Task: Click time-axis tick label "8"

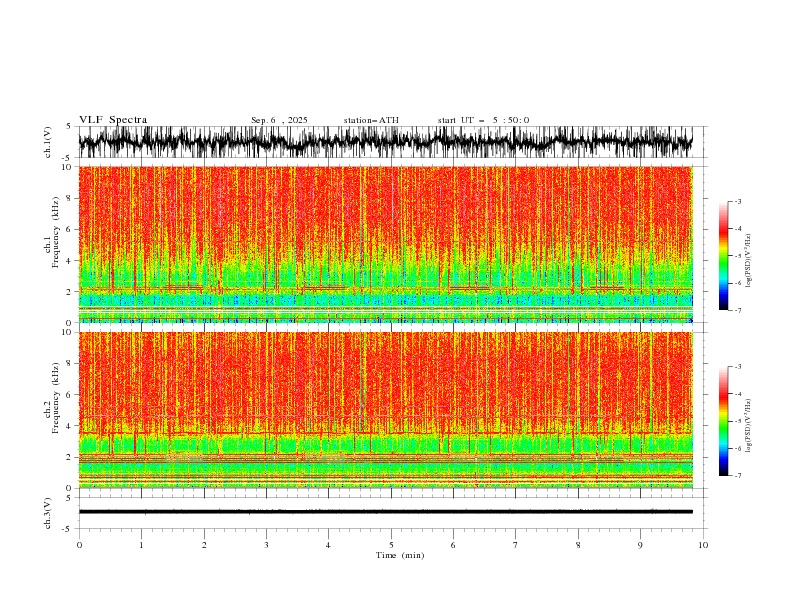Action: pyautogui.click(x=578, y=545)
